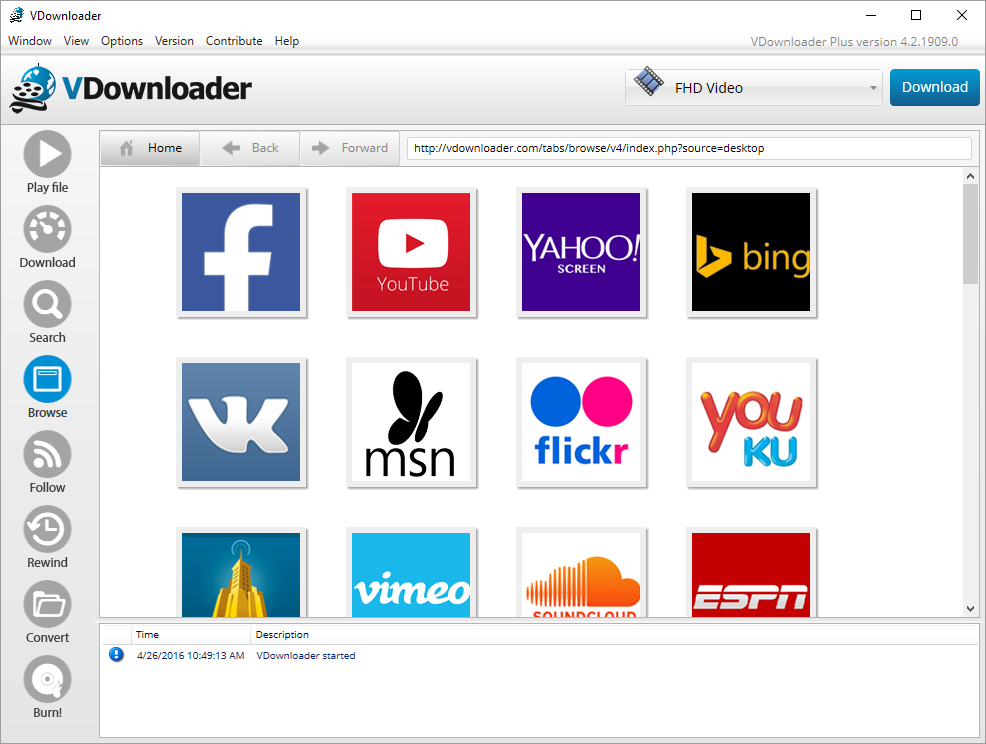Click the scrollbar down arrow
Viewport: 986px width, 744px height.
970,608
